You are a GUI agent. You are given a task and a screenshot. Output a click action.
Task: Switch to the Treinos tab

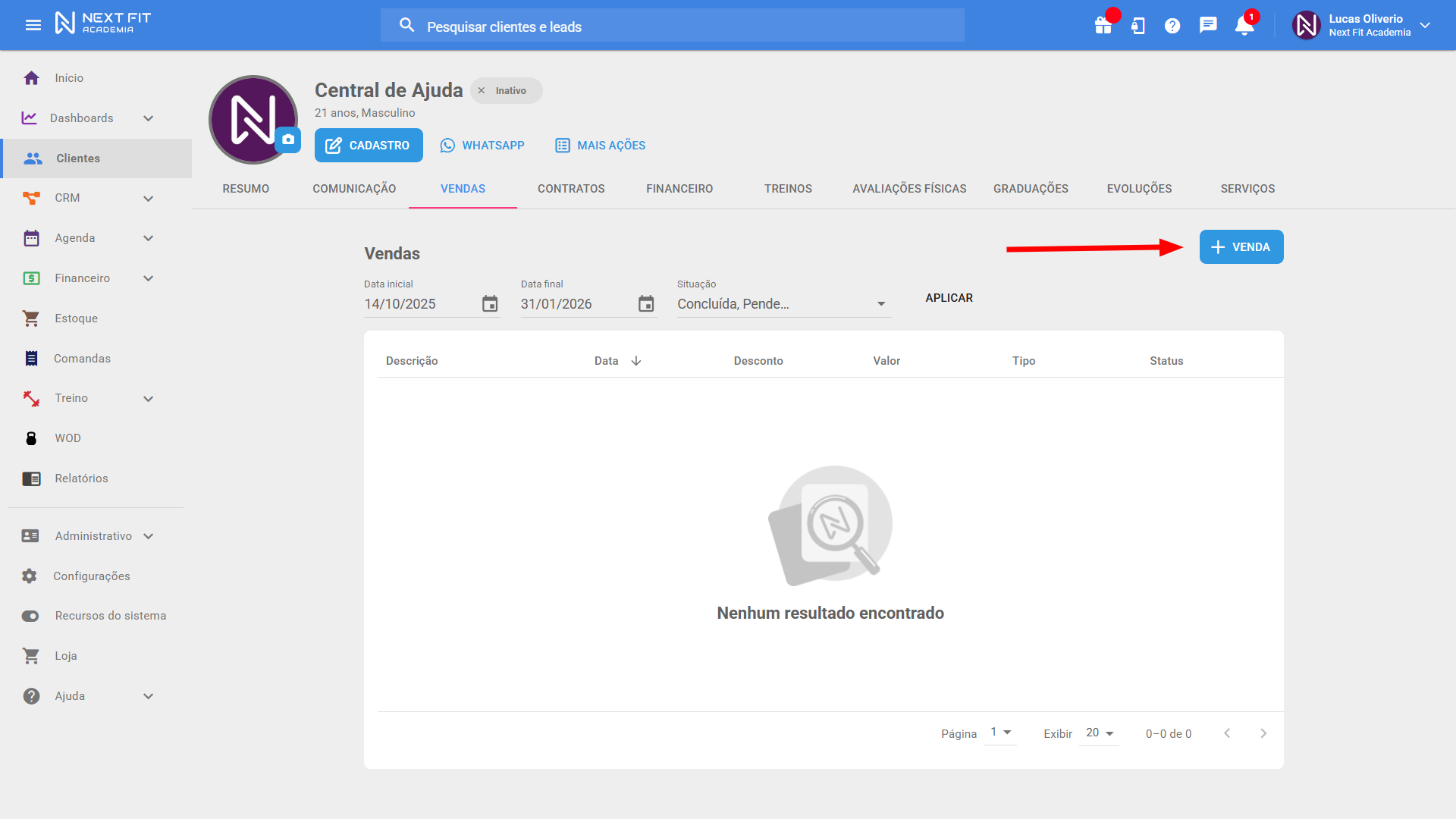coord(788,189)
